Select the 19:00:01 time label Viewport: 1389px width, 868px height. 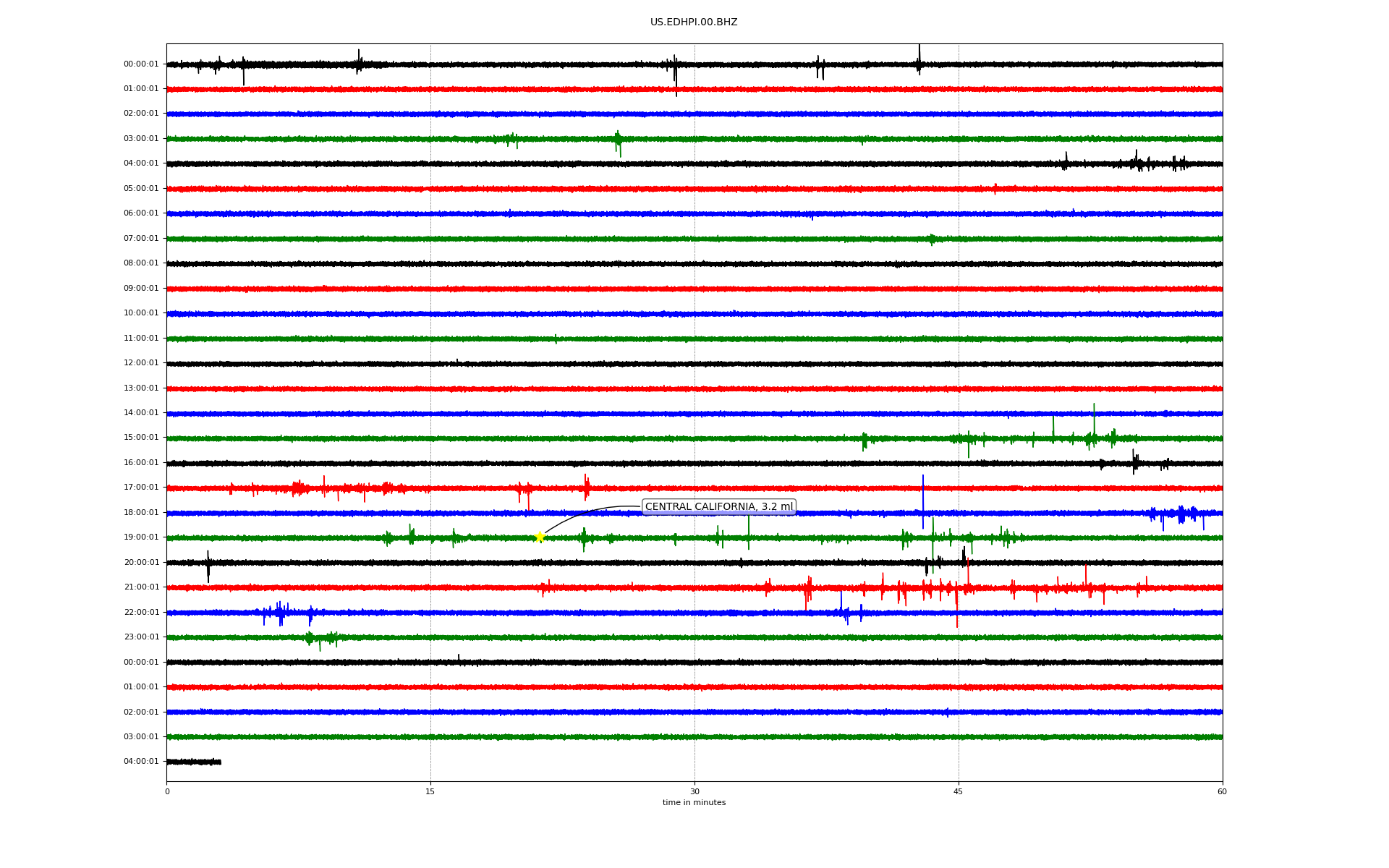click(141, 537)
